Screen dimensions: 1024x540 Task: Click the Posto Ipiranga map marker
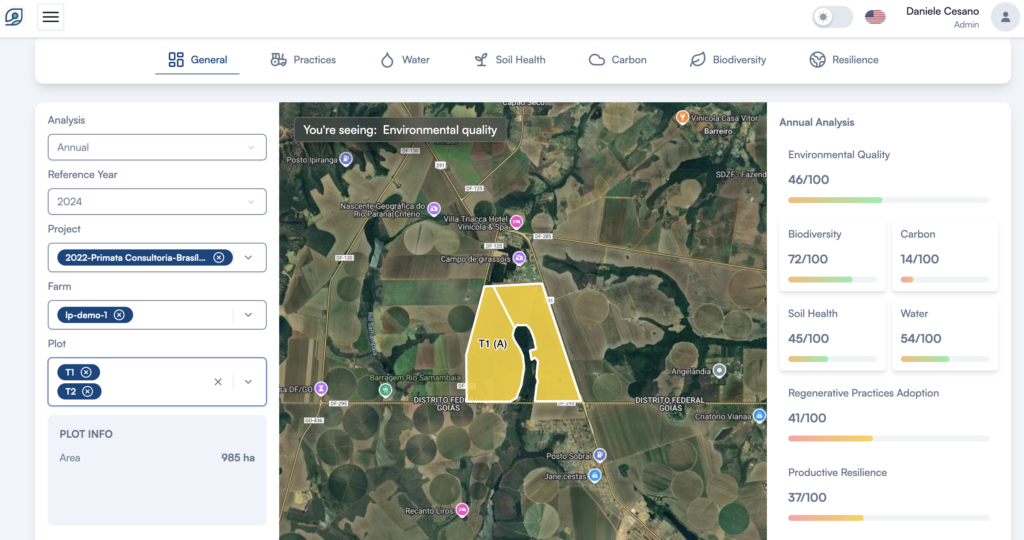point(346,159)
